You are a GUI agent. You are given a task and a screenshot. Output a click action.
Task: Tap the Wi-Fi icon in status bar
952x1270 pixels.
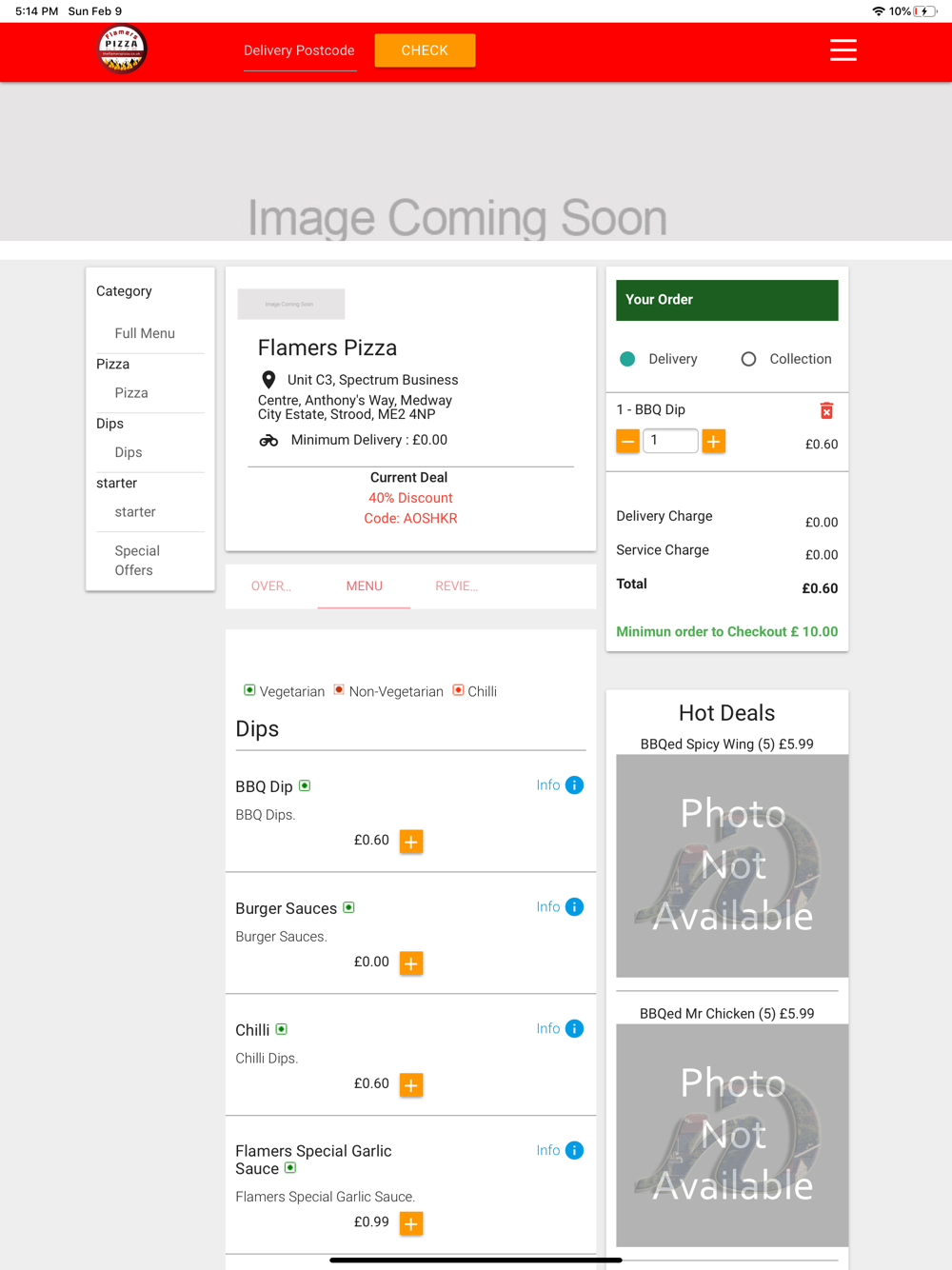pos(879,11)
